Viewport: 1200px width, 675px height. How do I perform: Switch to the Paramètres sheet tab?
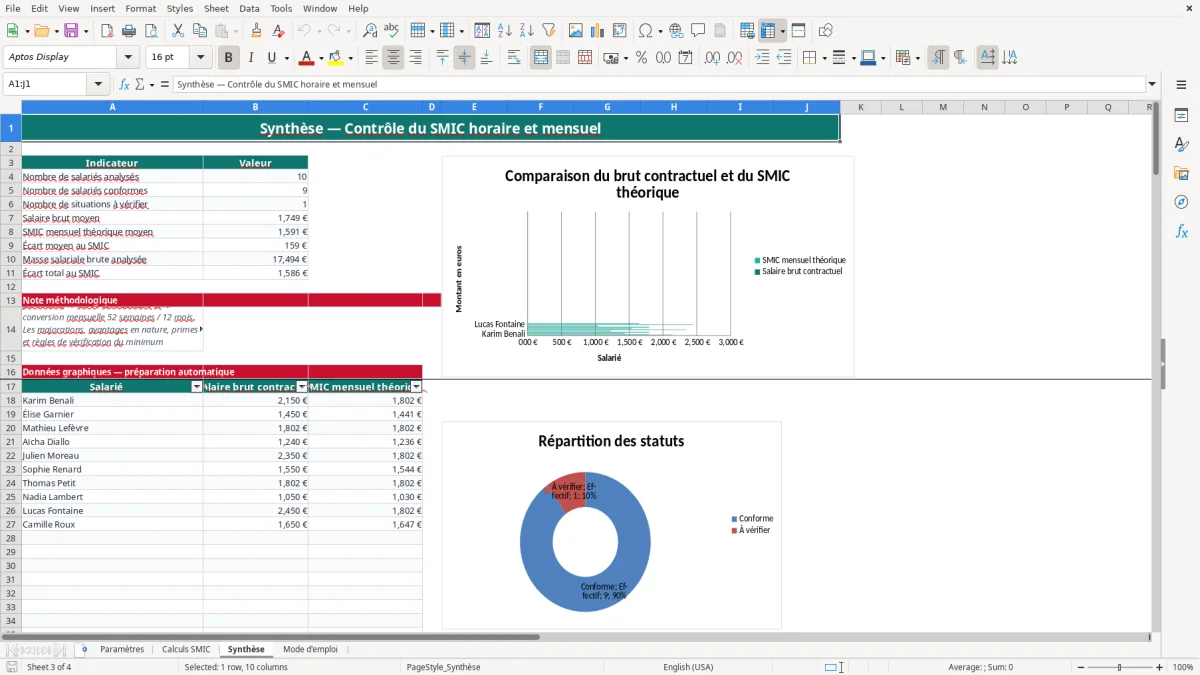tap(122, 649)
